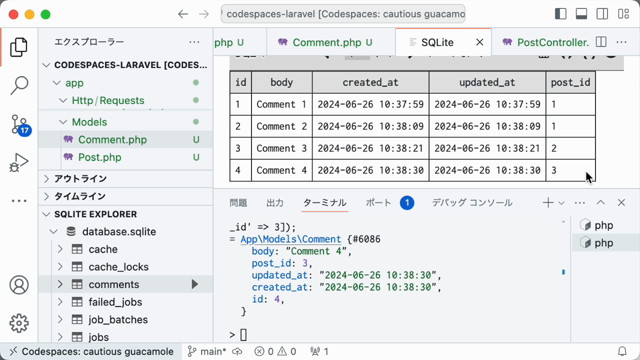
Task: Open Post.php in the explorer
Action: pyautogui.click(x=100, y=158)
